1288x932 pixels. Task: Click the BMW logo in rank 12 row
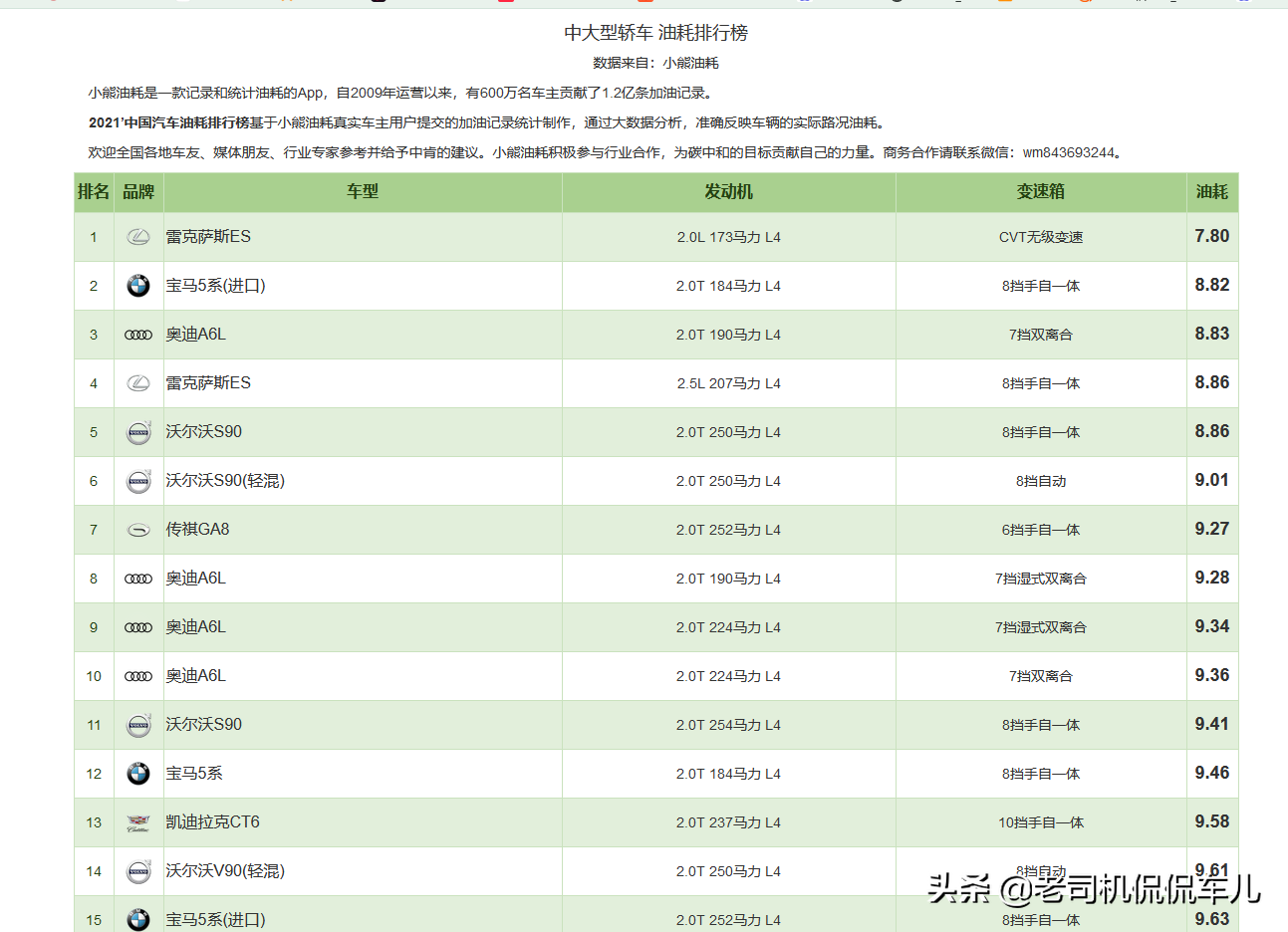click(138, 774)
